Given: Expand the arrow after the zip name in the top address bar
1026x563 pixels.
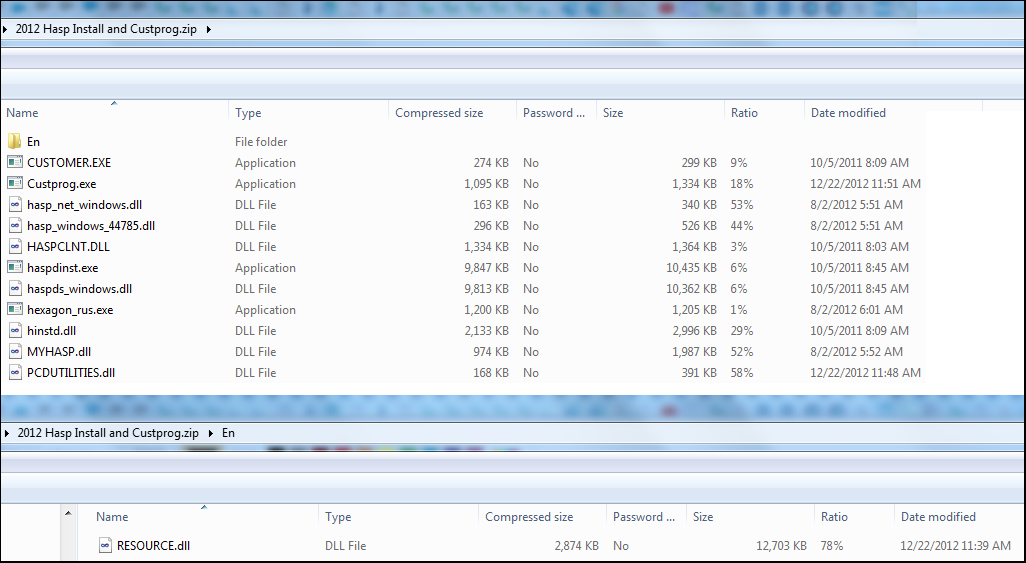Looking at the screenshot, I should click(x=209, y=29).
